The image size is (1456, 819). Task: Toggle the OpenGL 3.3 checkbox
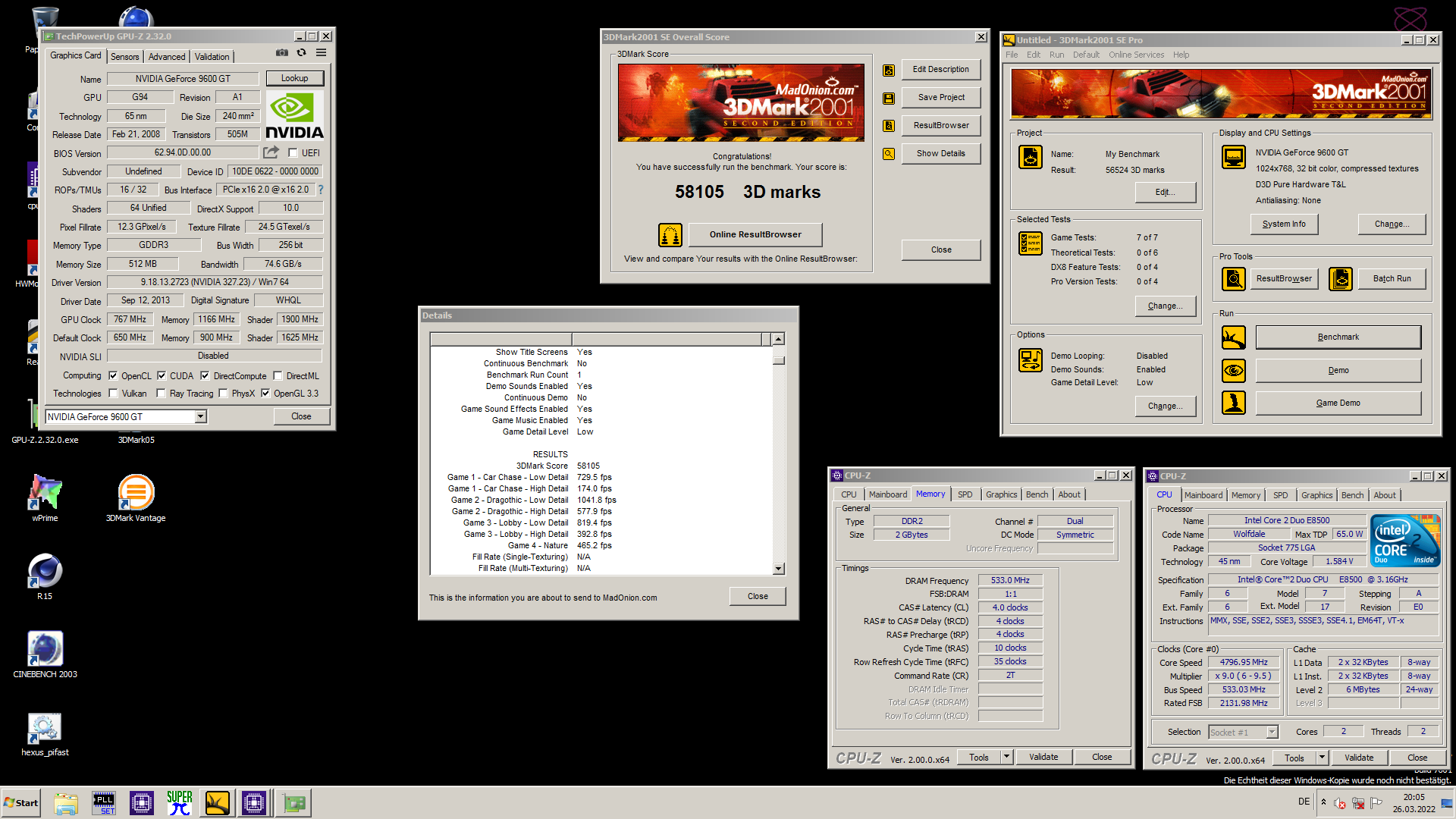265,394
